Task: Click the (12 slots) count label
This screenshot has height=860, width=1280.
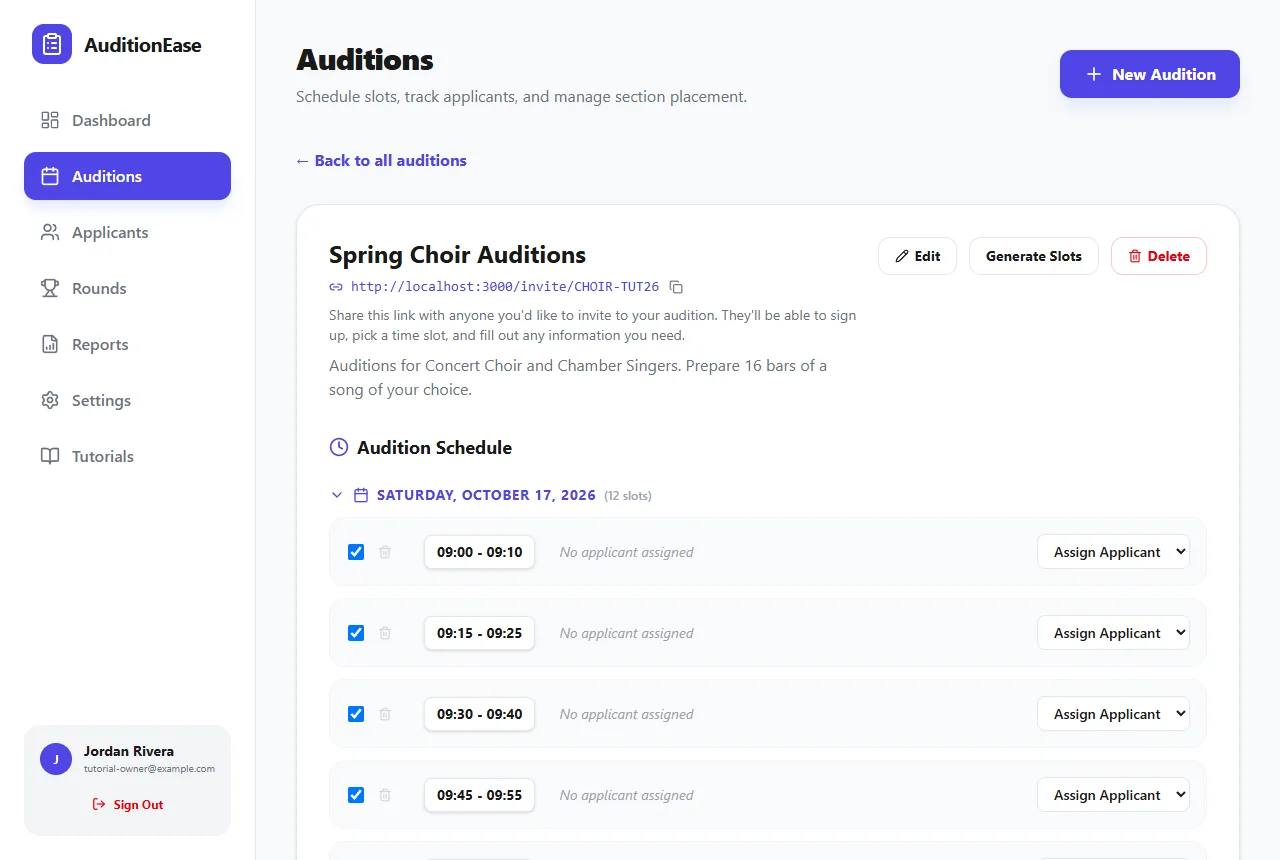Action: (628, 496)
